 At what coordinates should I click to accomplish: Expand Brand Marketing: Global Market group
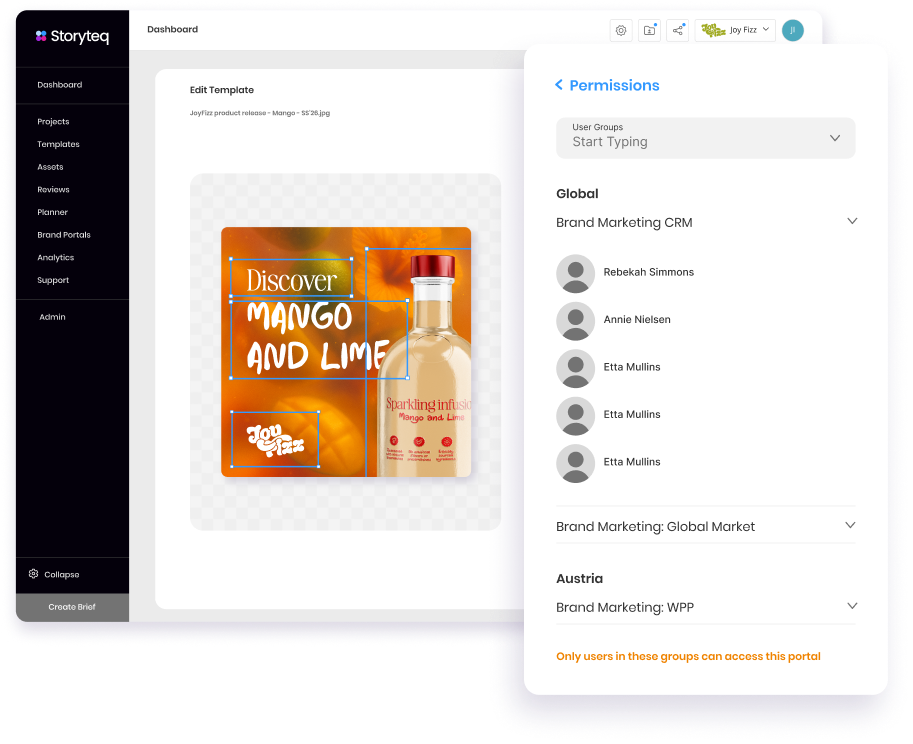(x=850, y=526)
